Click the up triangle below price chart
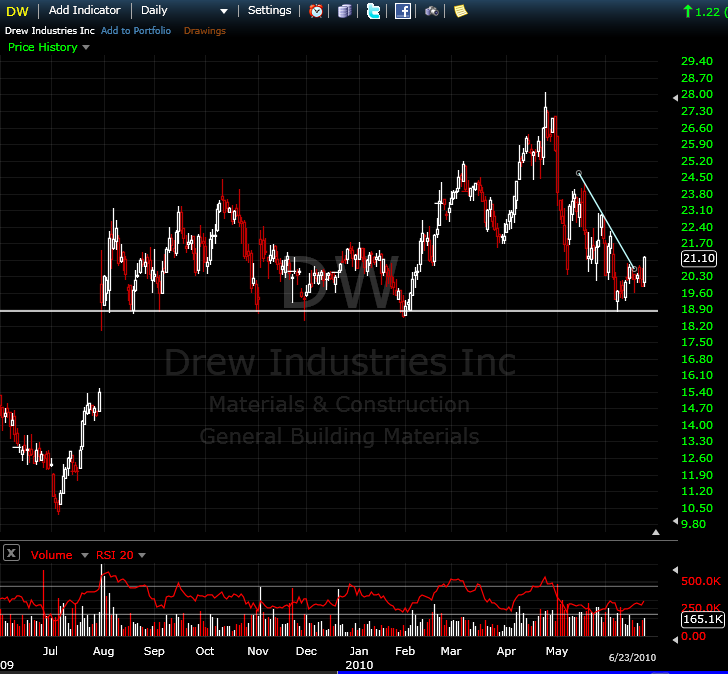The width and height of the screenshot is (728, 674). click(x=656, y=532)
